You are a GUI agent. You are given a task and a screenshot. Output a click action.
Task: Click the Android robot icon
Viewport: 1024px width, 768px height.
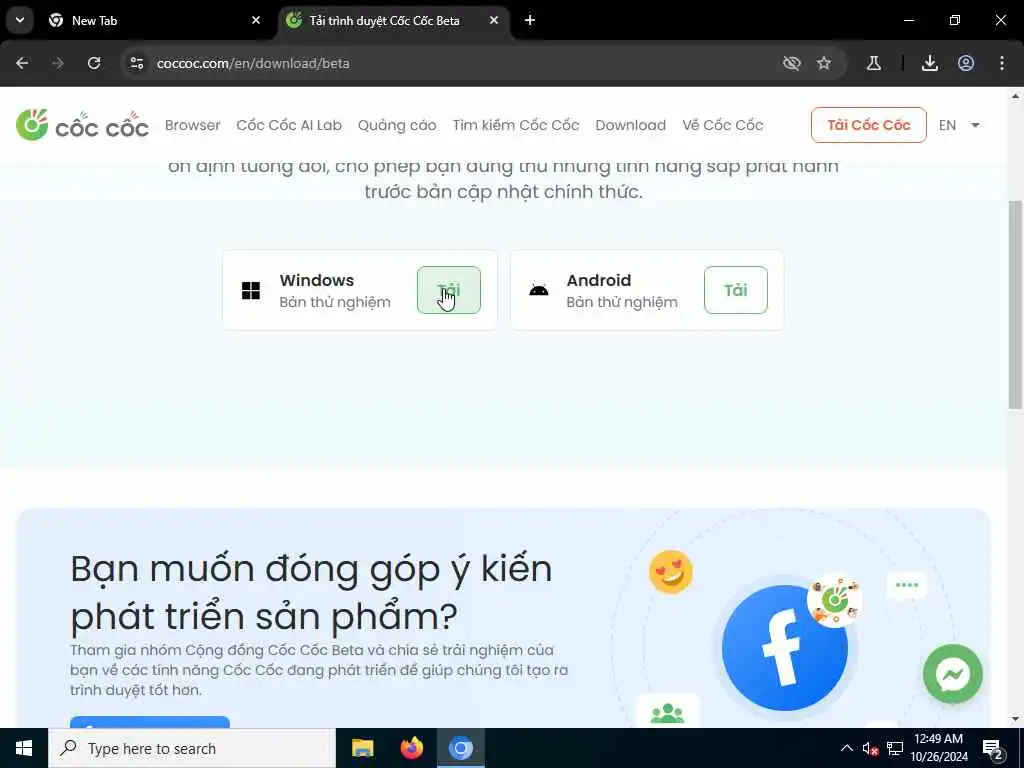(538, 290)
